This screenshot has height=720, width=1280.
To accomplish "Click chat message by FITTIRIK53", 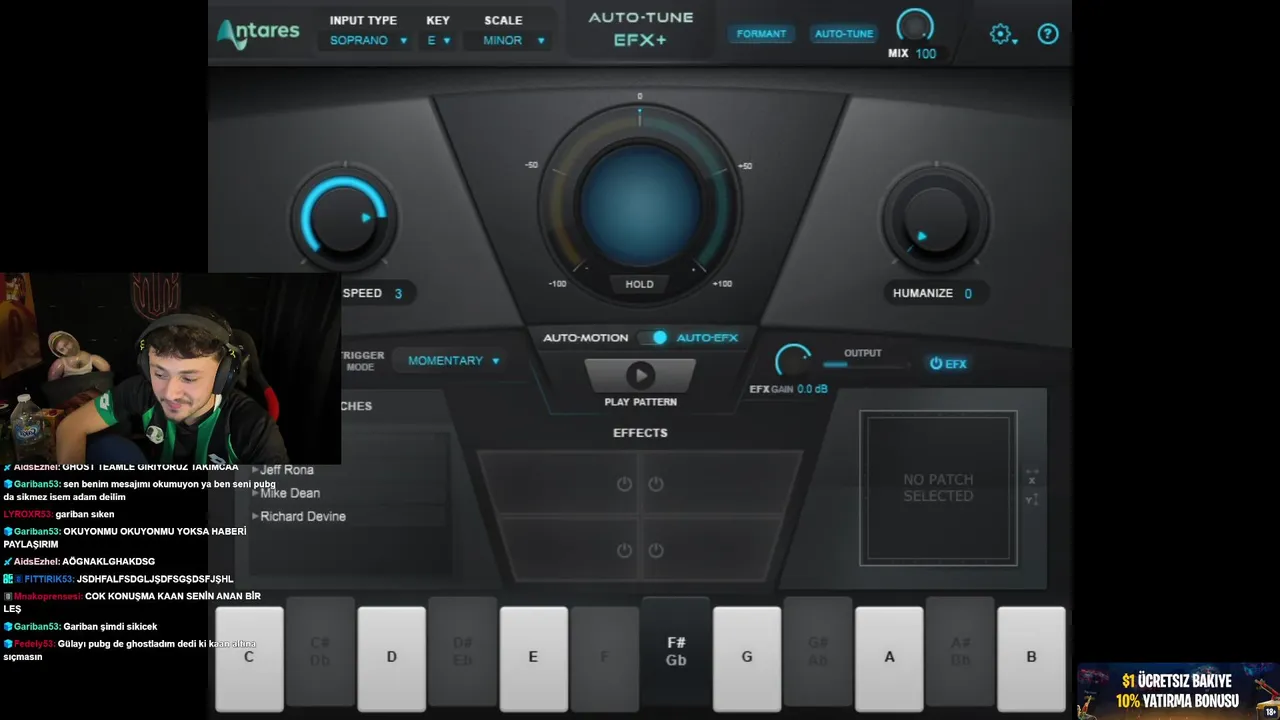I will (x=119, y=579).
